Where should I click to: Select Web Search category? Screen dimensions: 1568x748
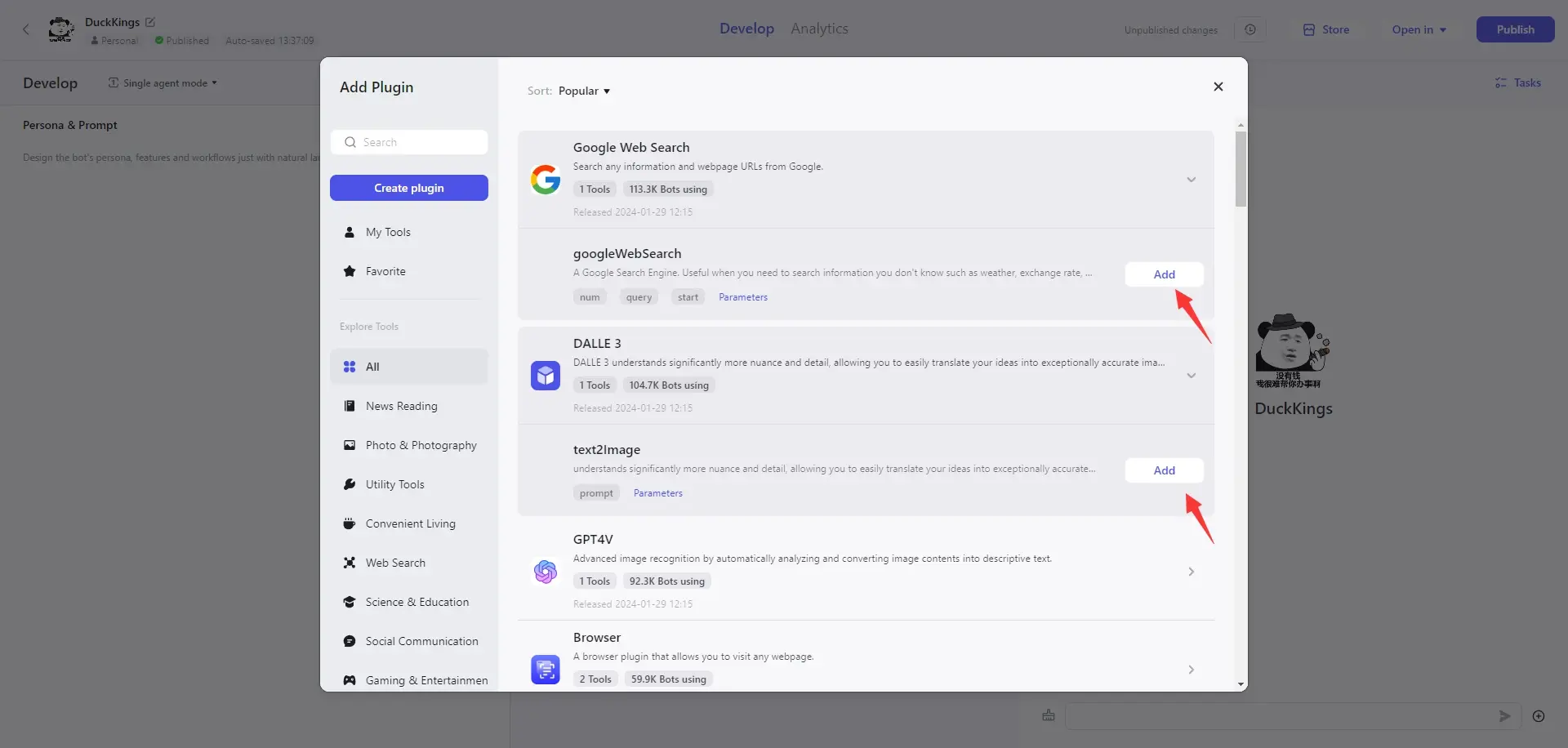[409, 563]
